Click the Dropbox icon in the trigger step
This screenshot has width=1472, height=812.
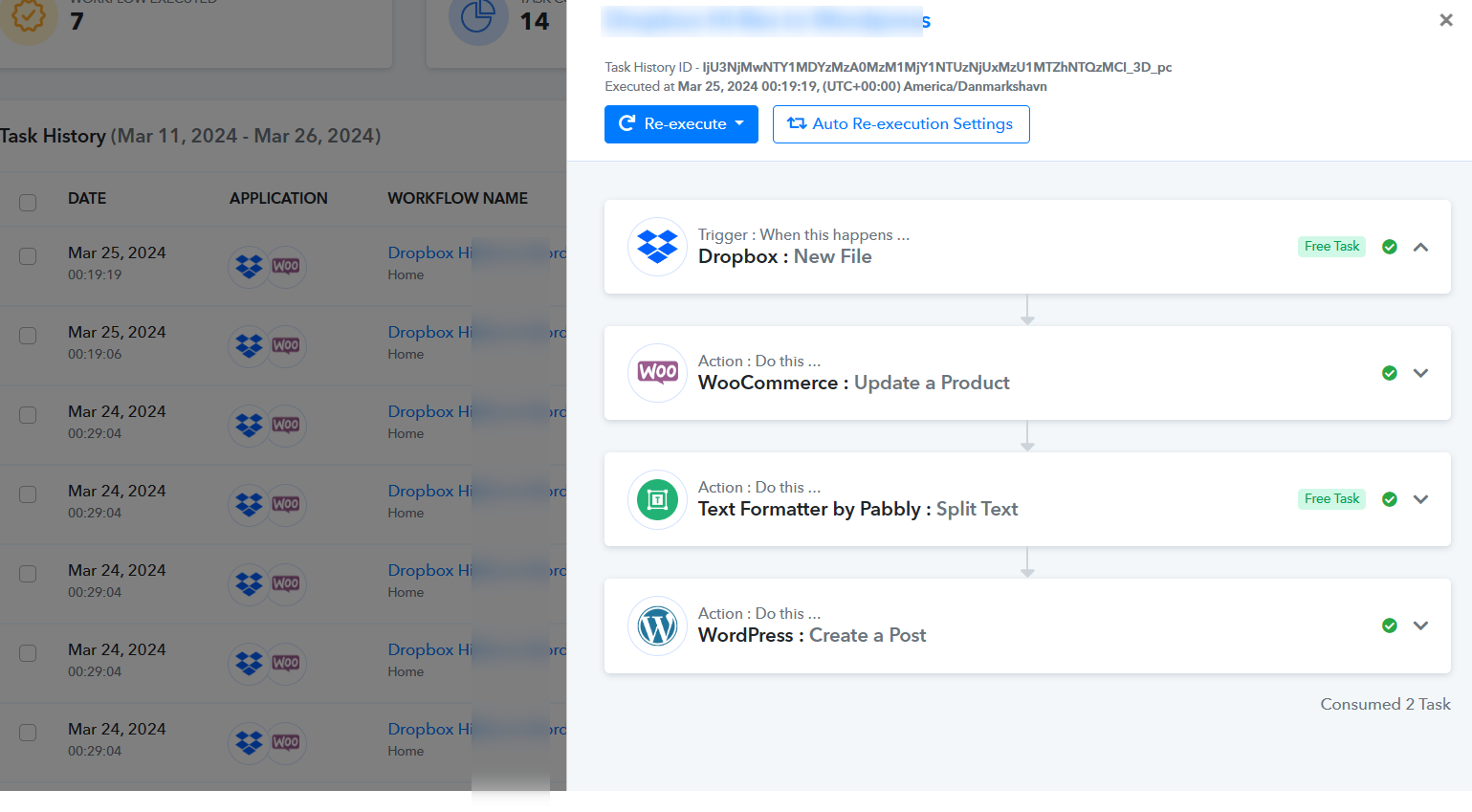(x=657, y=247)
